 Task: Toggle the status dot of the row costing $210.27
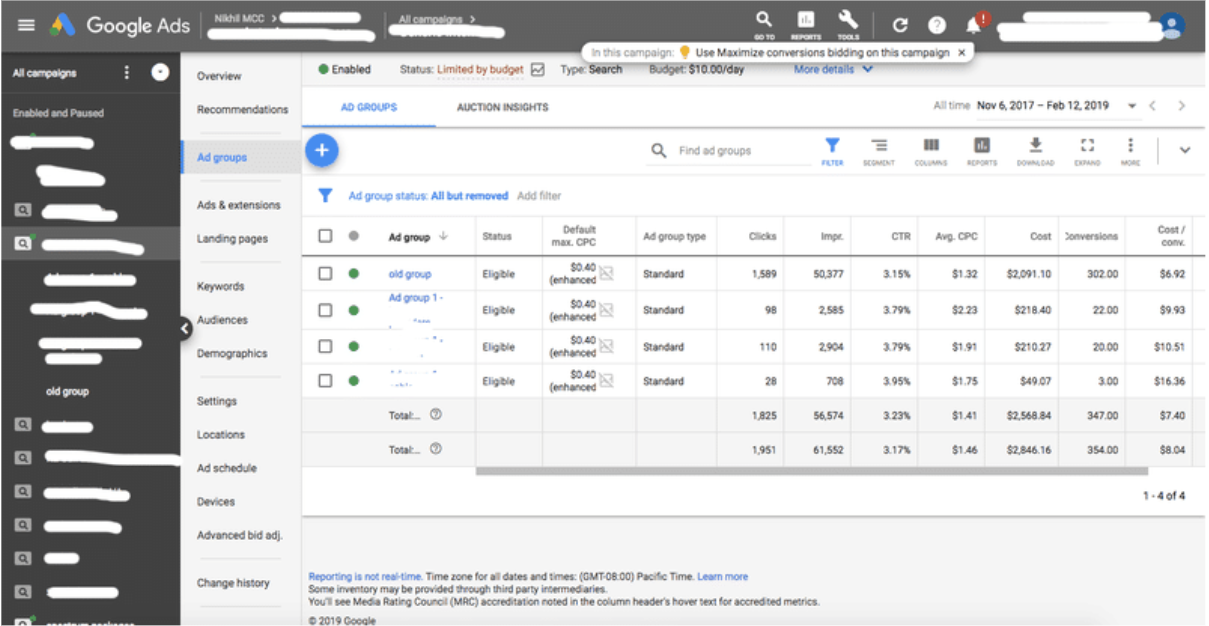point(353,346)
